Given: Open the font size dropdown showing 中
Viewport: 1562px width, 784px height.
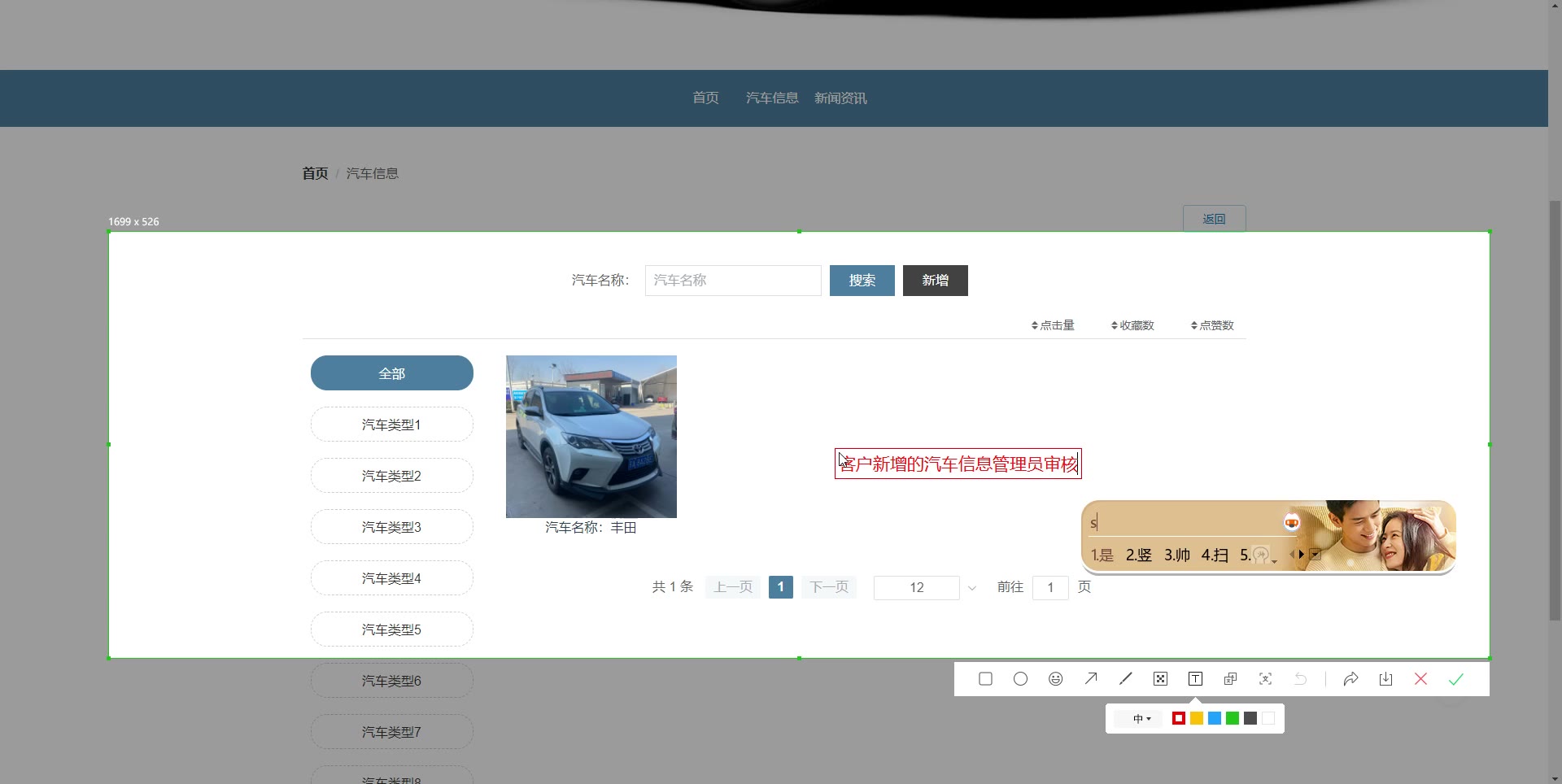Looking at the screenshot, I should click(1141, 719).
